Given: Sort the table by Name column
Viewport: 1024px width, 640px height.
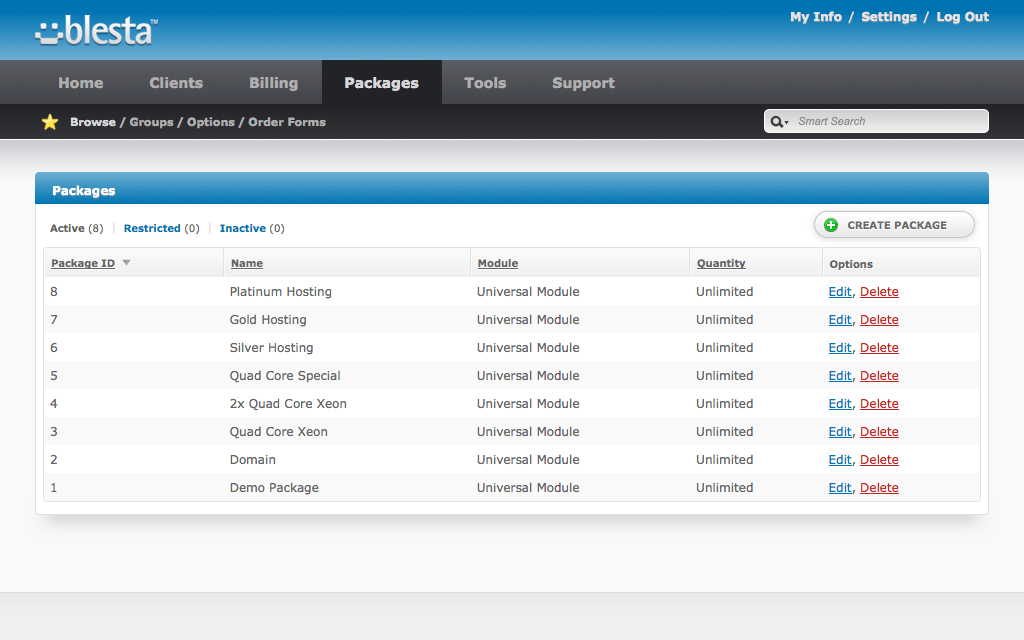Looking at the screenshot, I should click(x=247, y=264).
